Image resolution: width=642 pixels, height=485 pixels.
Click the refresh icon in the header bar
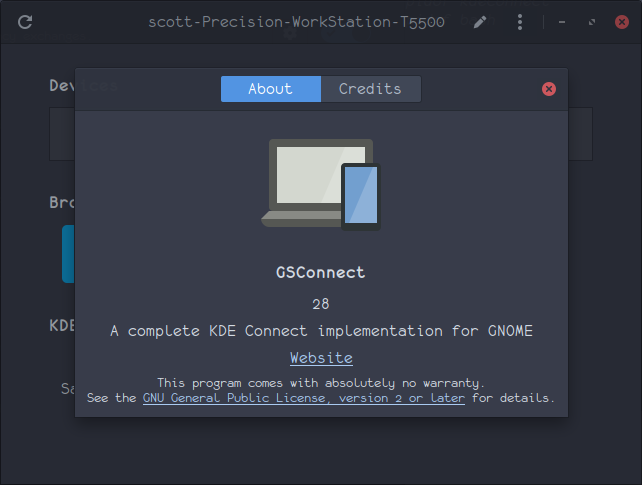tap(25, 22)
